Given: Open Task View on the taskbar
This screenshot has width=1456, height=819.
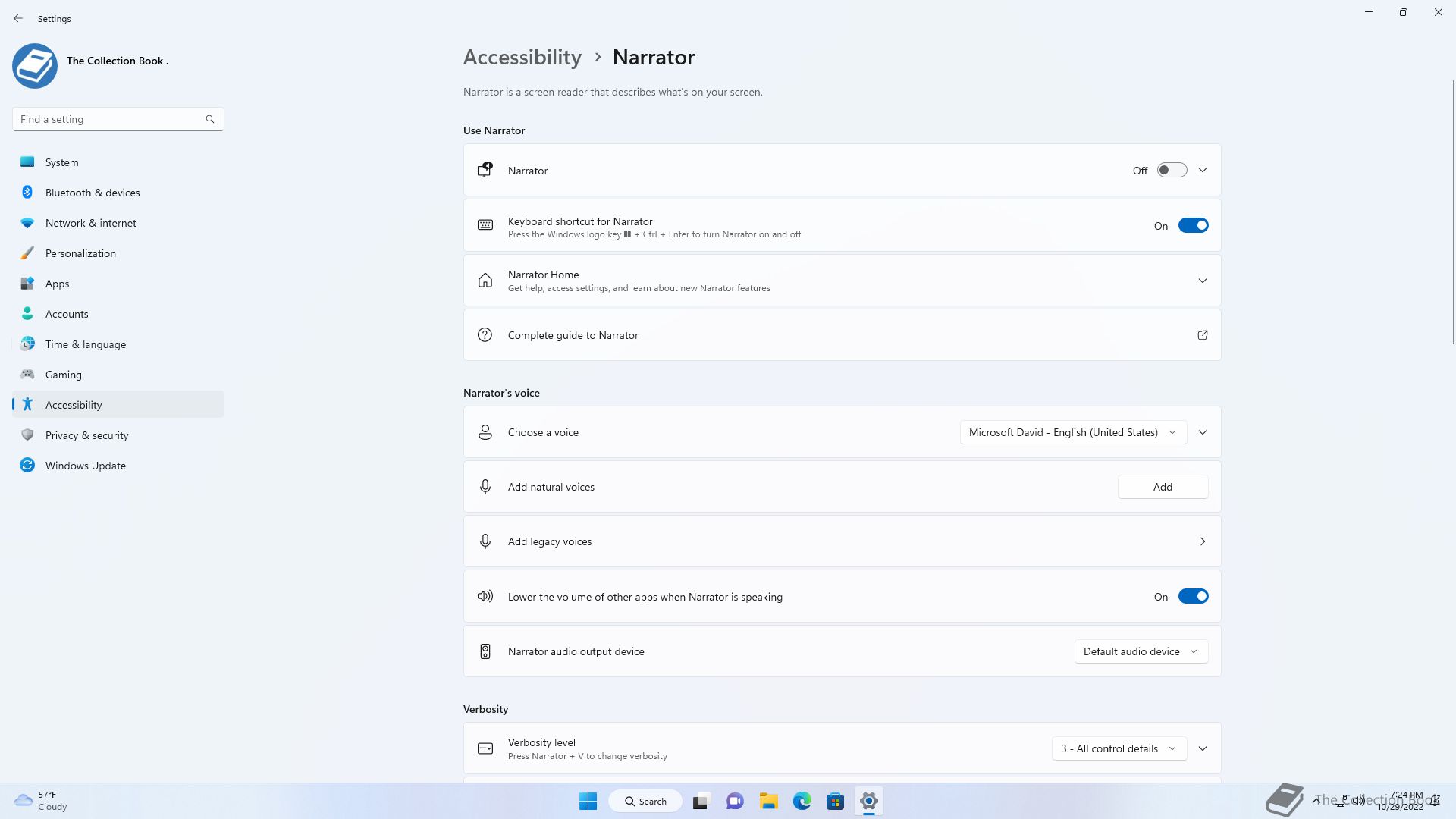Looking at the screenshot, I should point(701,801).
